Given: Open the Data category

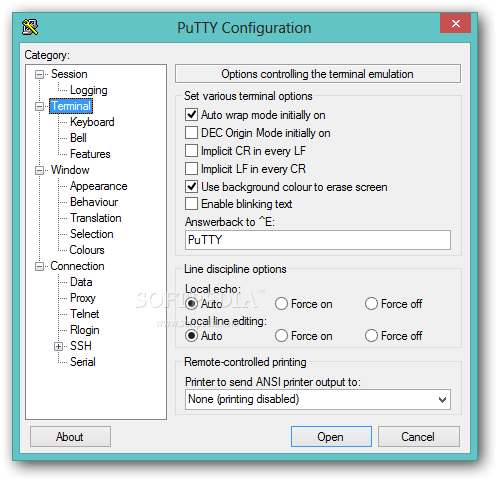Looking at the screenshot, I should coord(81,282).
